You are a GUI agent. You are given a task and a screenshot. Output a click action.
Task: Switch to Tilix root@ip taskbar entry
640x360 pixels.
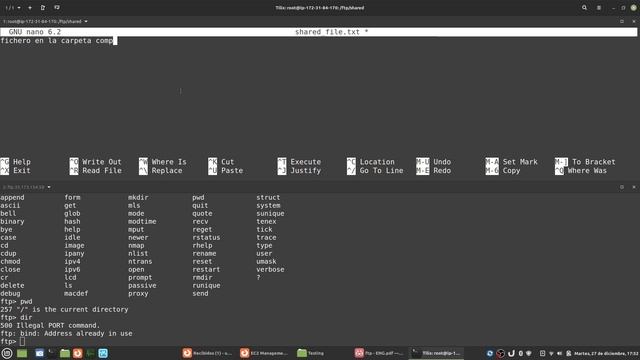click(436, 353)
